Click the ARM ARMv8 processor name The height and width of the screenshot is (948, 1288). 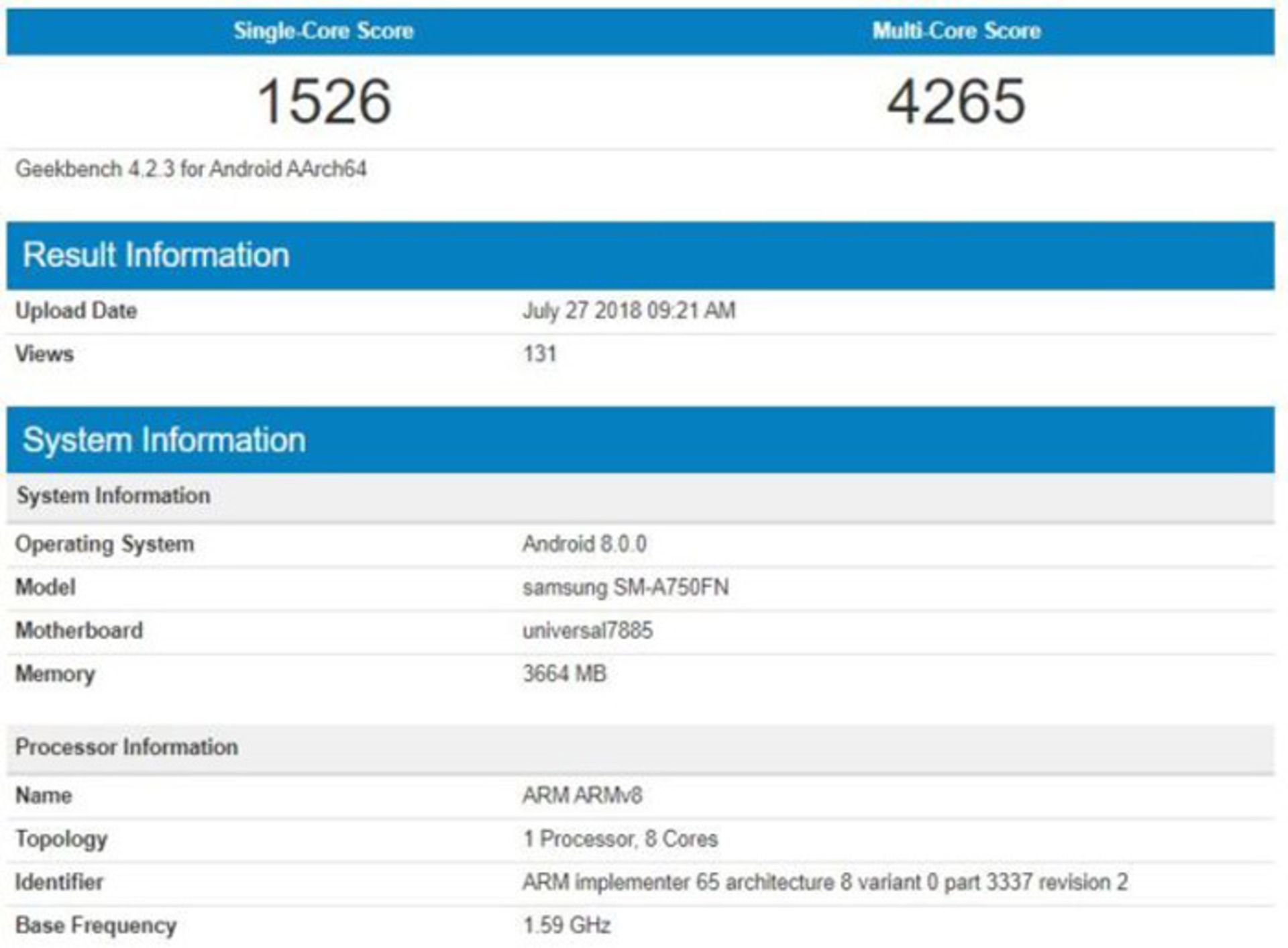coord(582,796)
